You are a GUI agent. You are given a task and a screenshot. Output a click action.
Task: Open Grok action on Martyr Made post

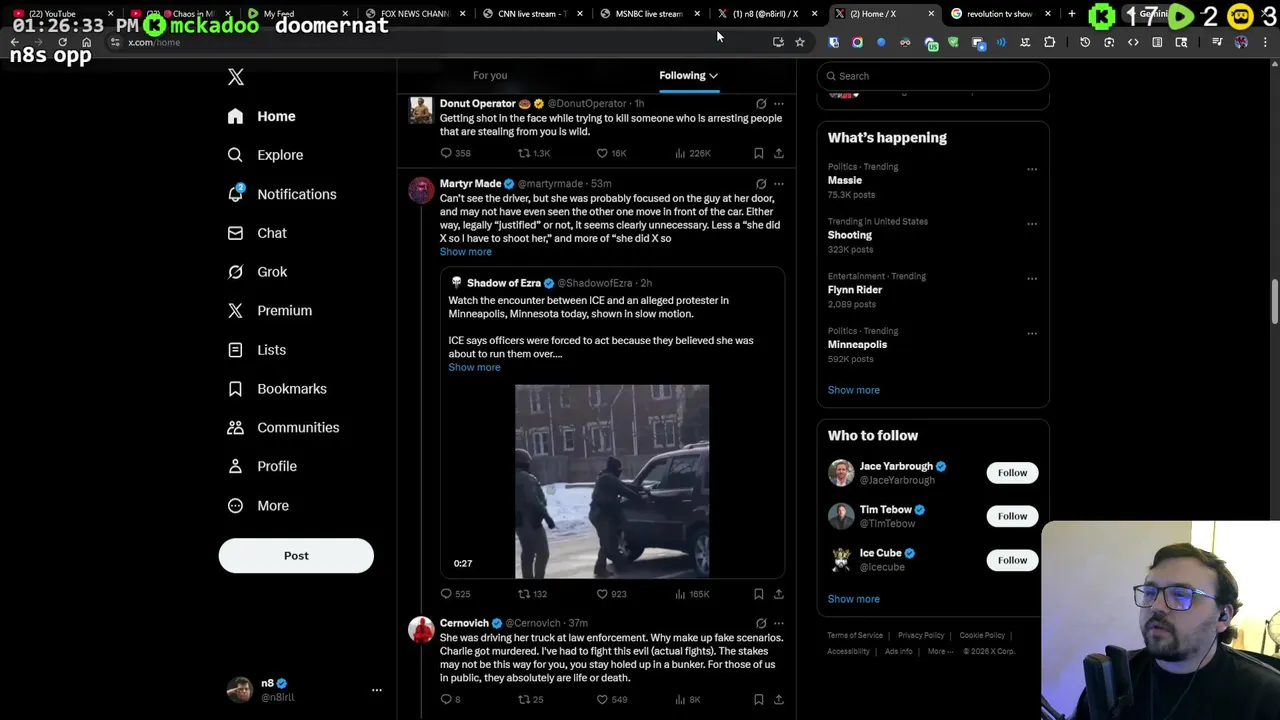pos(761,184)
